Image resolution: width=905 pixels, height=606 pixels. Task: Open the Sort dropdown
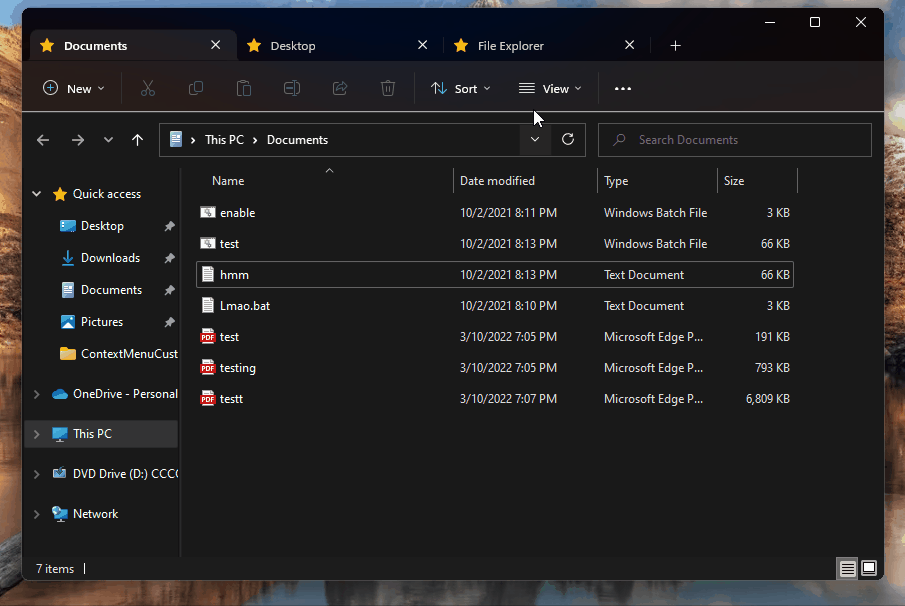click(461, 88)
